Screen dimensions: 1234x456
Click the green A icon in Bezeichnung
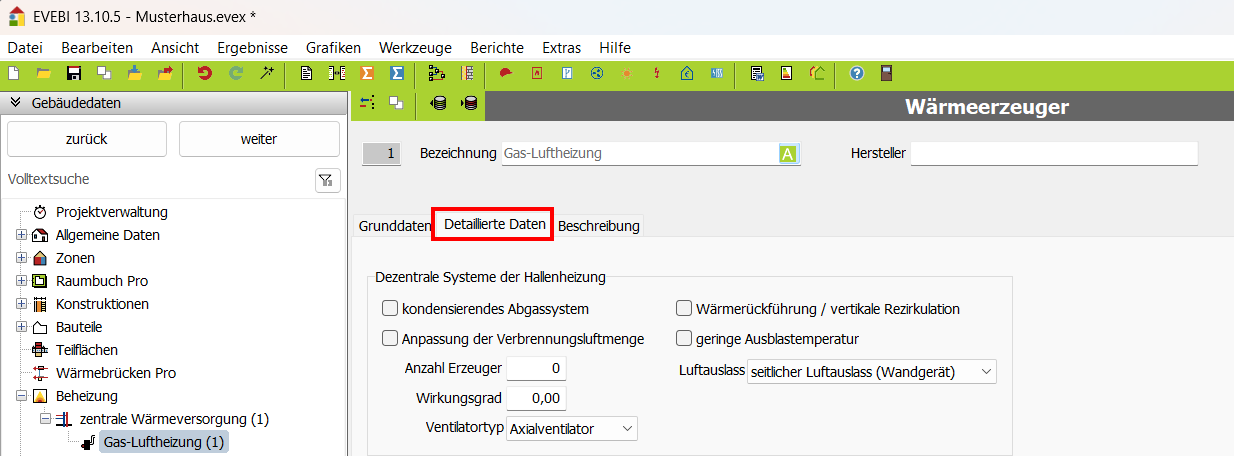point(787,154)
